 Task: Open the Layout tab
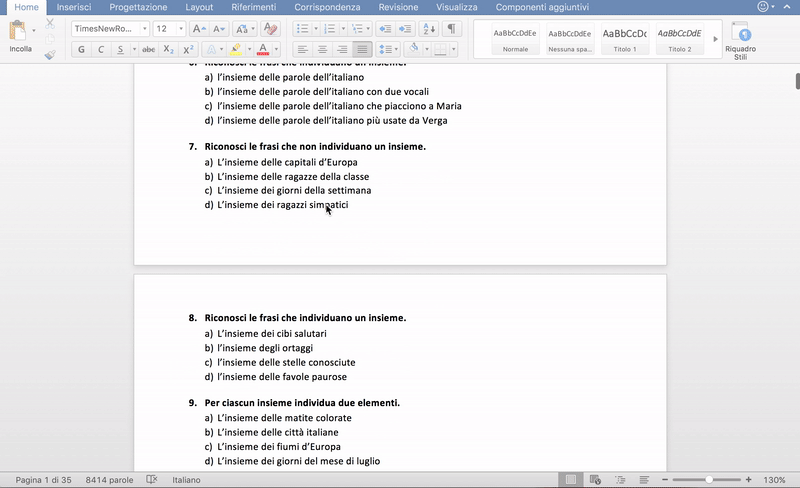coord(199,7)
